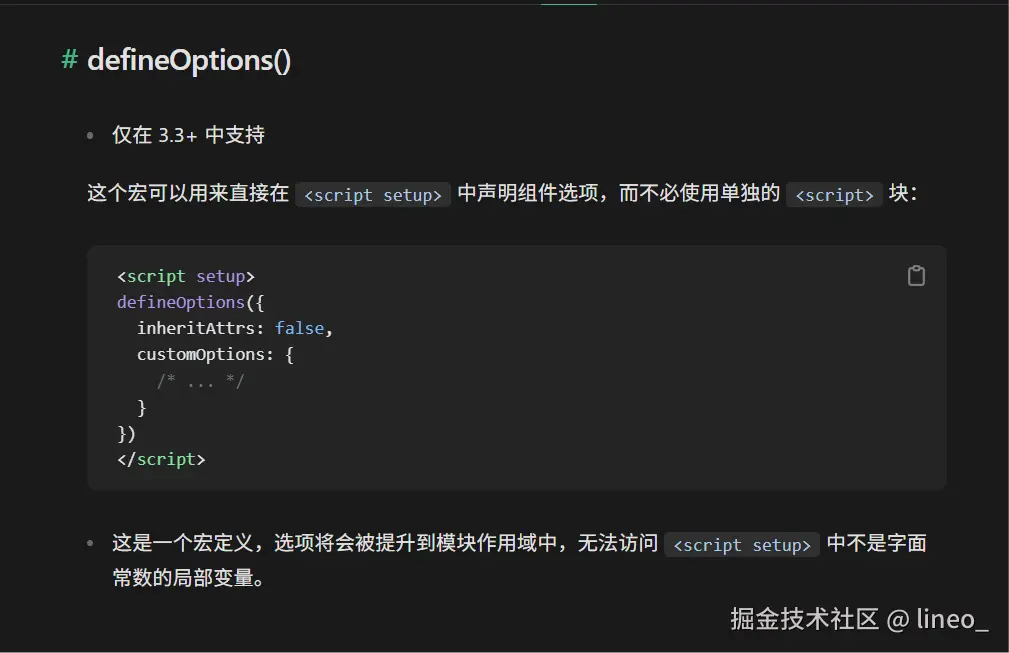
Task: Click the closing </script> tag line
Action: [x=161, y=459]
